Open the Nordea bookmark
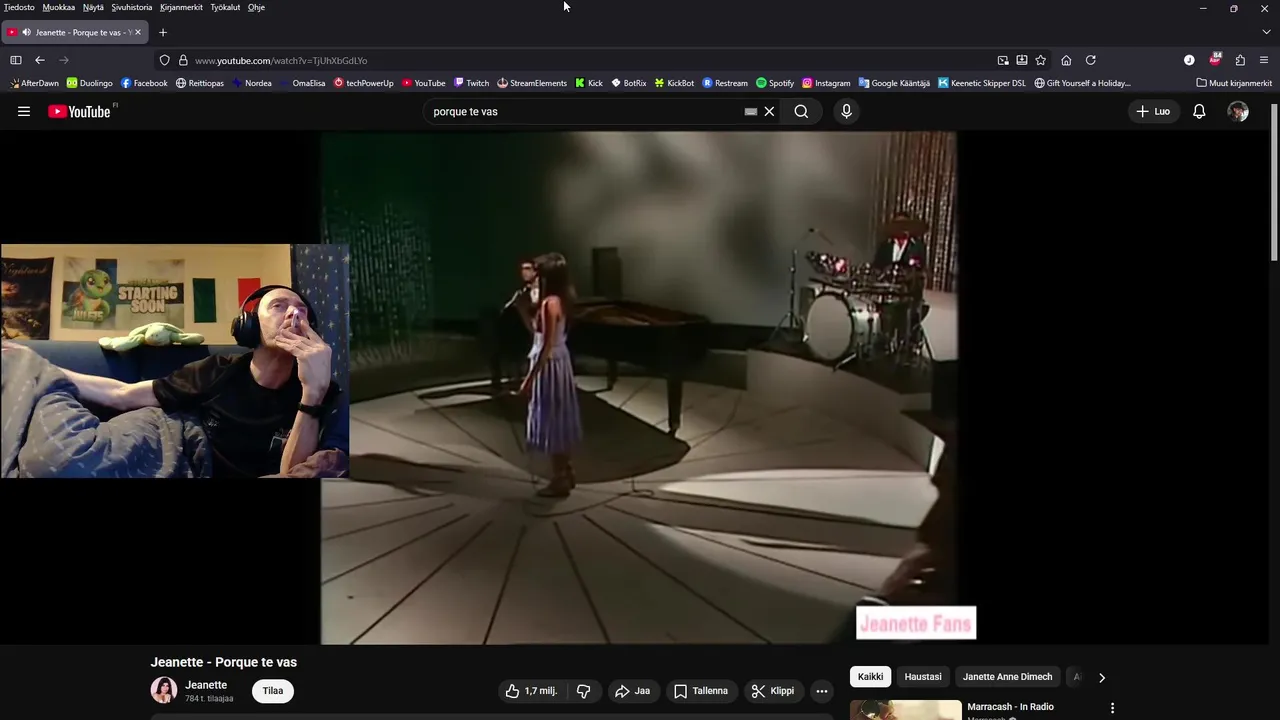 point(251,83)
